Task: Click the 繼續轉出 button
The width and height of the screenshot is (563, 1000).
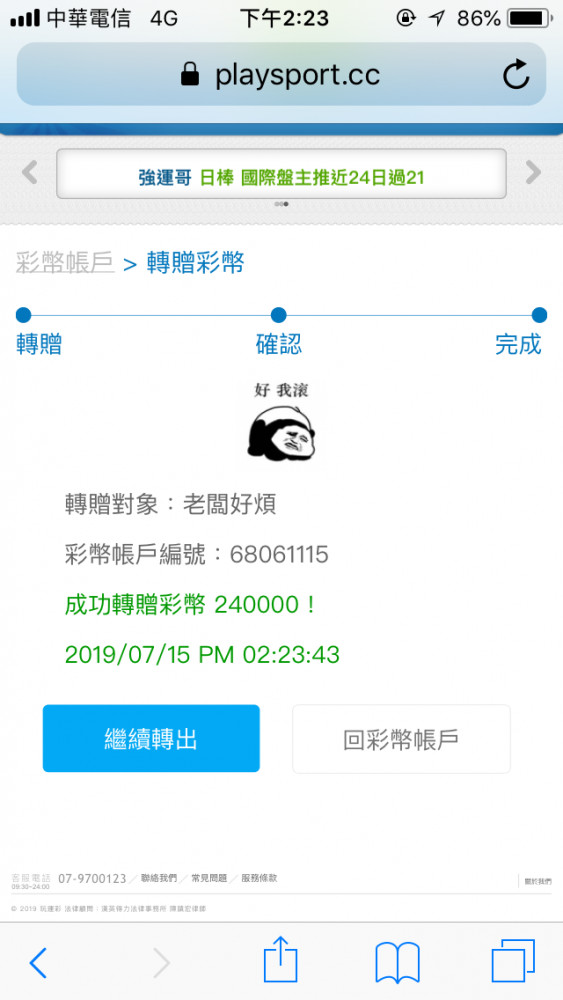Action: (x=151, y=739)
